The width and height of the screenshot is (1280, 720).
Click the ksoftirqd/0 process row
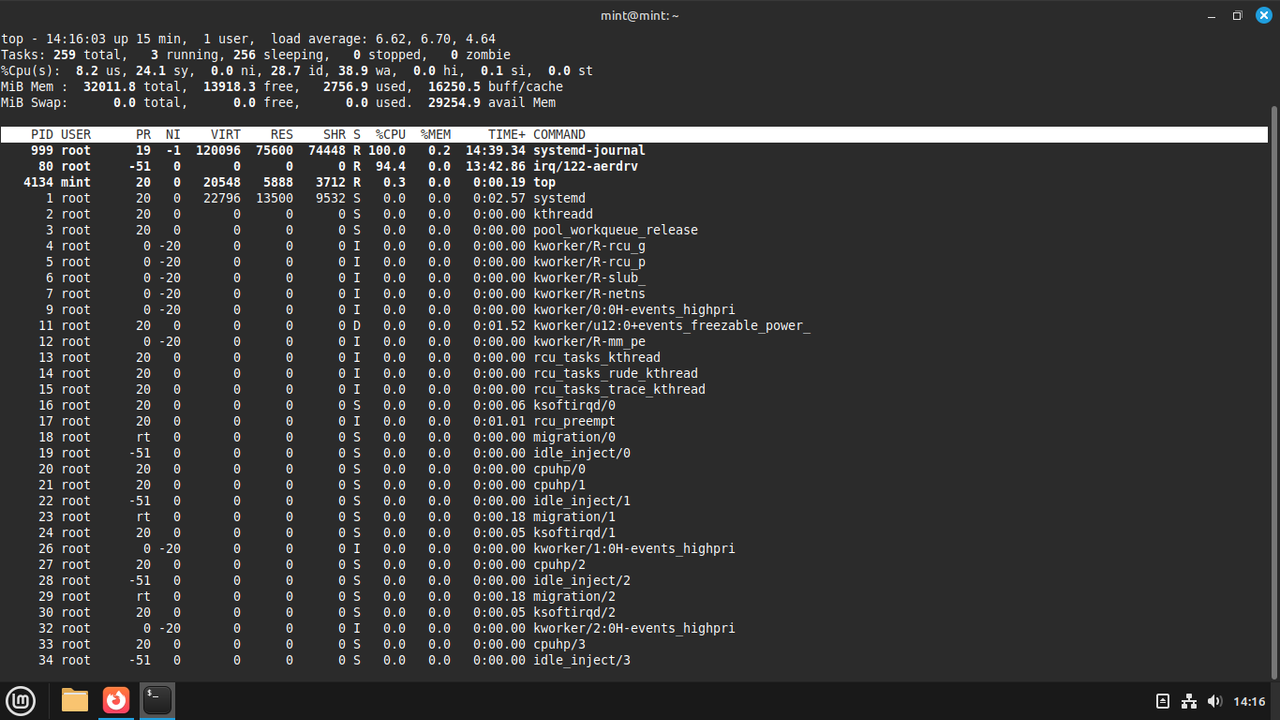coord(634,405)
